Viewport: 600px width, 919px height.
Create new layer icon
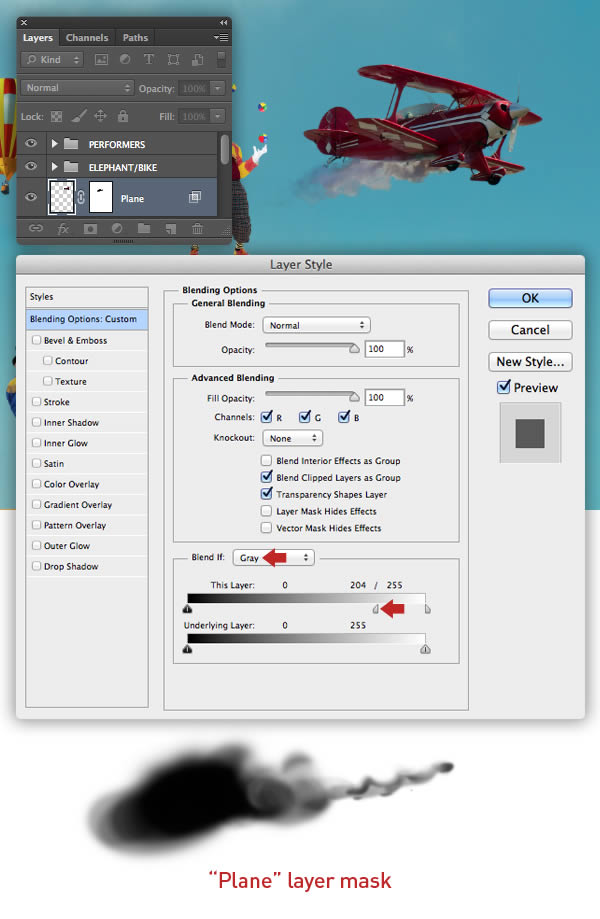(x=171, y=229)
